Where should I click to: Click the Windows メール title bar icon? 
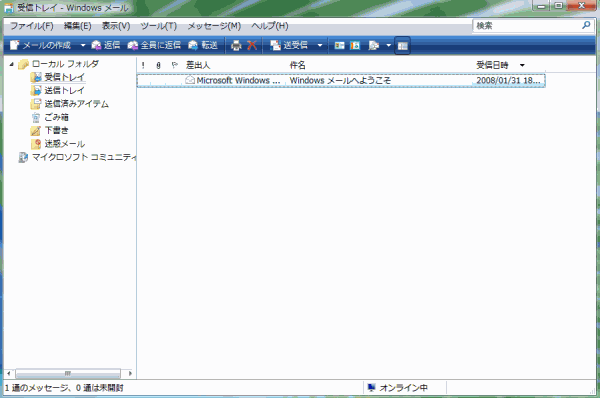tap(8, 8)
